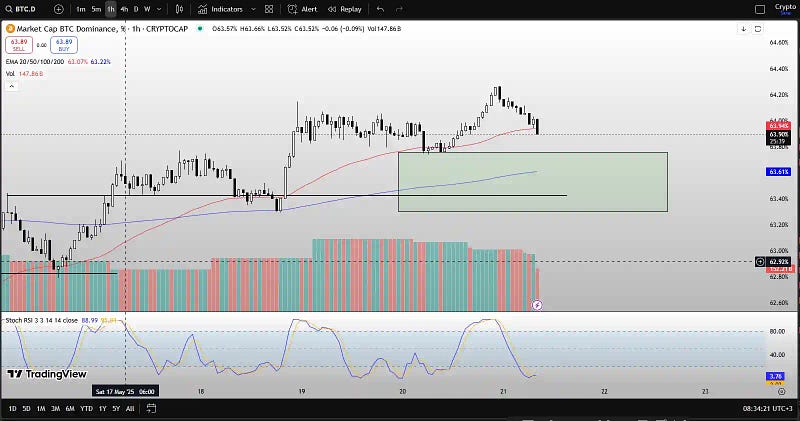The height and width of the screenshot is (421, 800).
Task: Set the date range to 6M
Action: [x=70, y=408]
